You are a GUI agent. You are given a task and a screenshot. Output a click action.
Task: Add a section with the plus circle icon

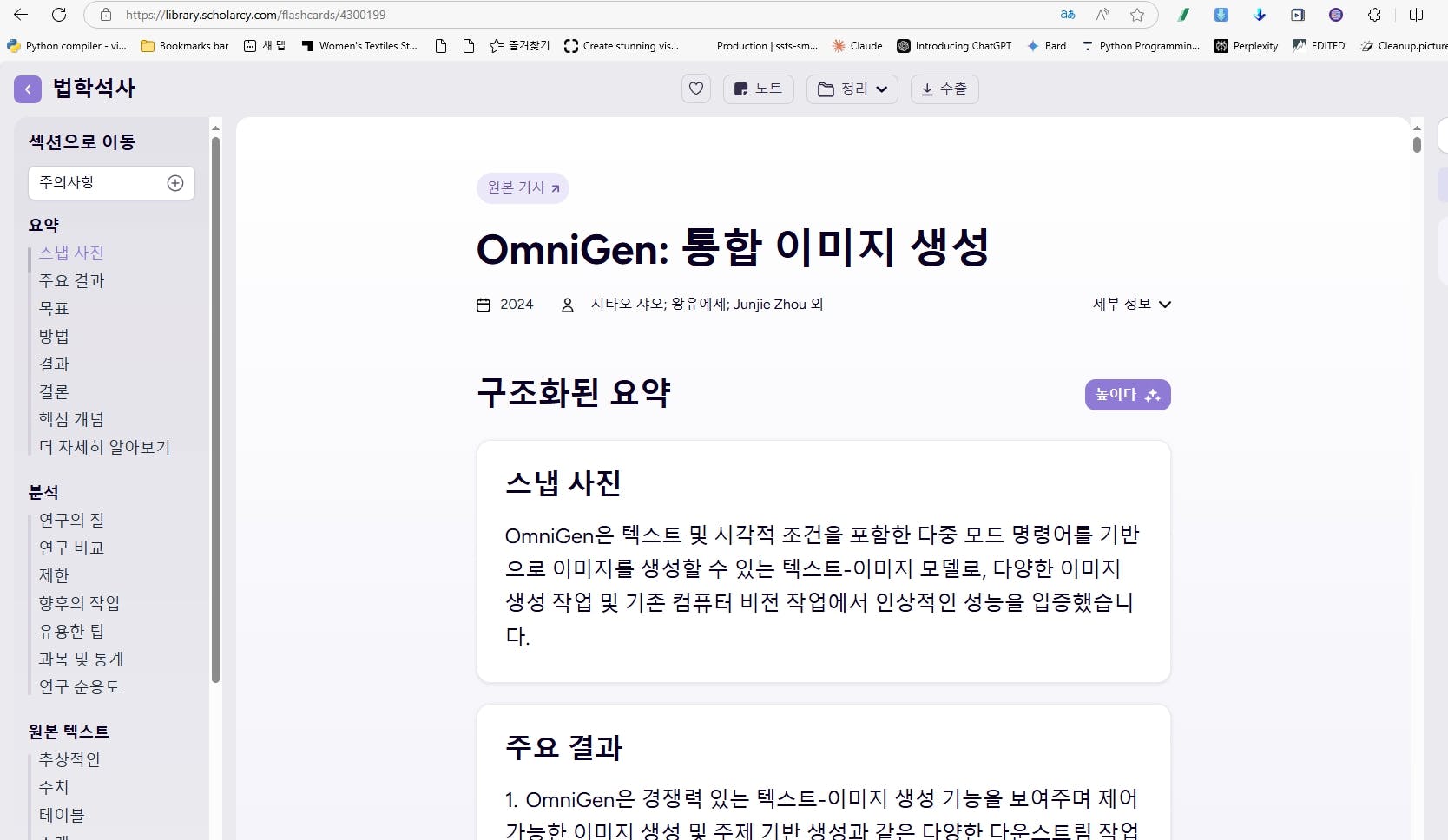tap(175, 183)
